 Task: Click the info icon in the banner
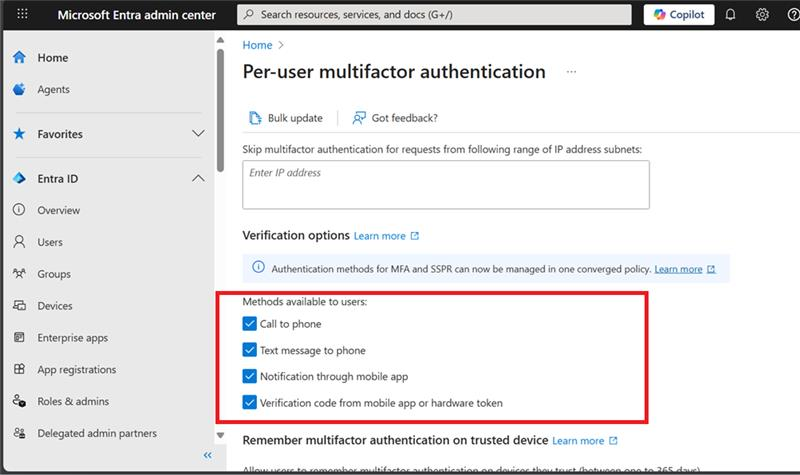(259, 267)
